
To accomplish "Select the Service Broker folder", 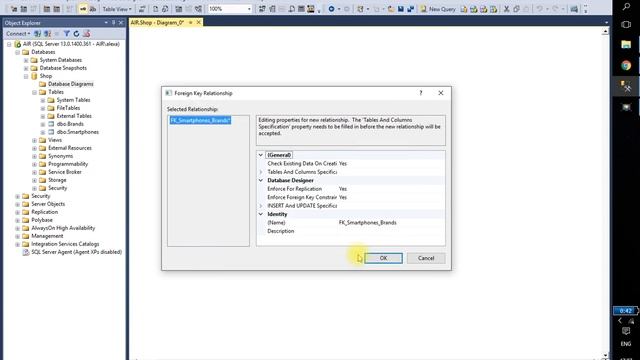I will (x=64, y=172).
